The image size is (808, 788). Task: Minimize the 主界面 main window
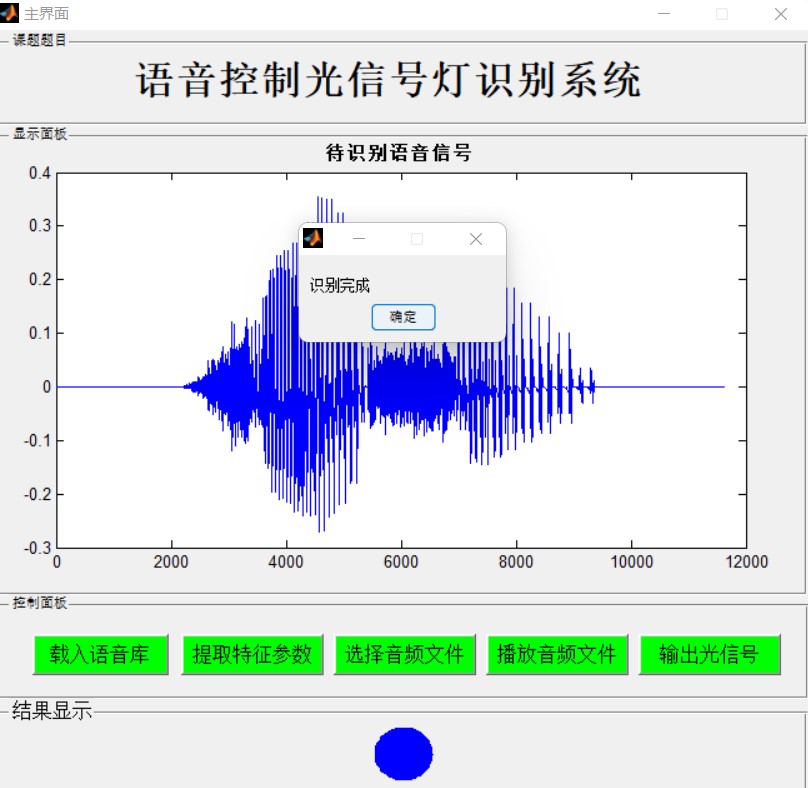click(x=664, y=13)
